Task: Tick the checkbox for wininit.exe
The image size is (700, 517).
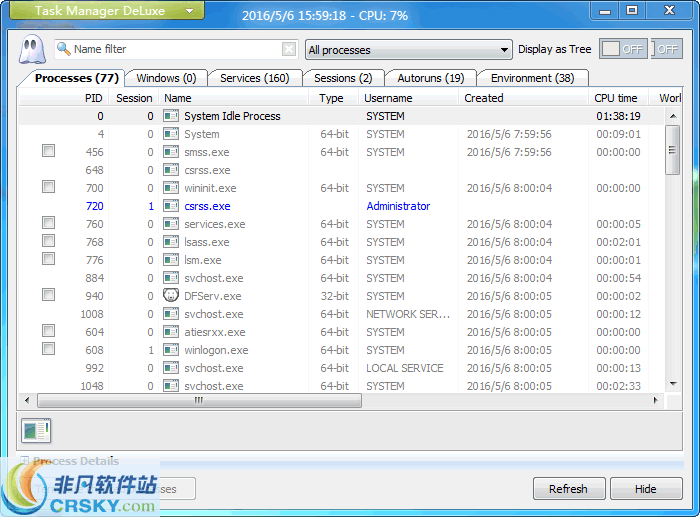Action: tap(48, 186)
